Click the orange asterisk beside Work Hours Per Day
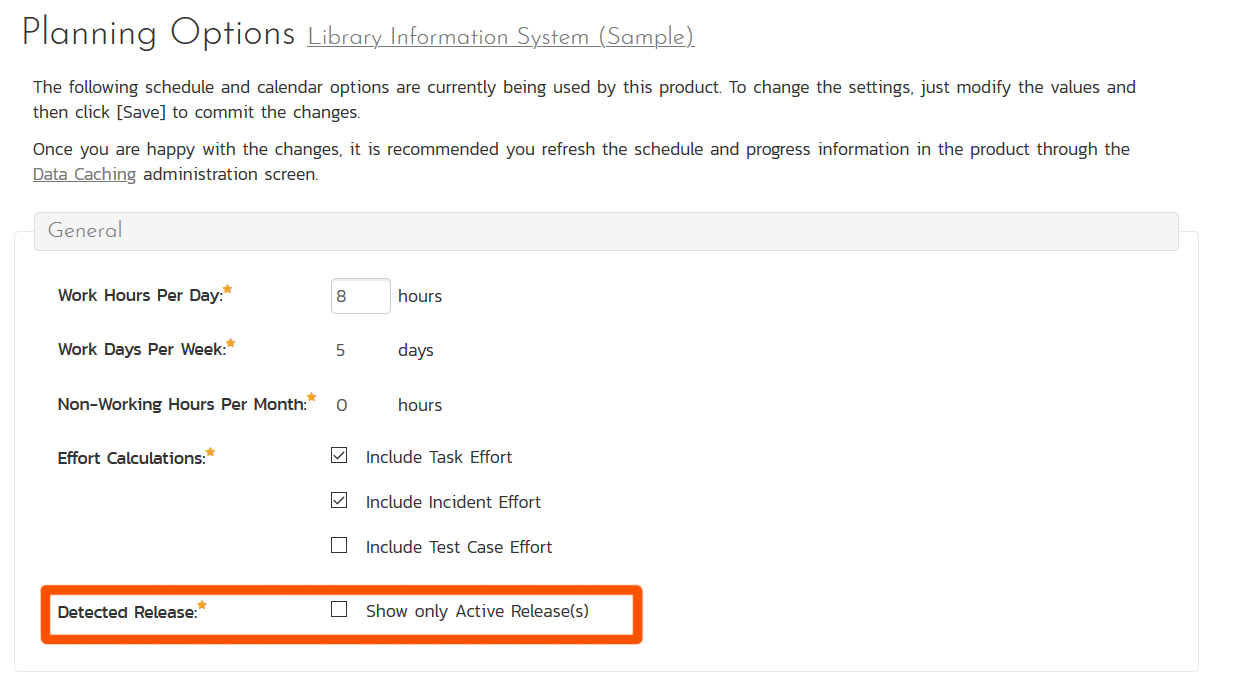The image size is (1255, 684). point(228,290)
